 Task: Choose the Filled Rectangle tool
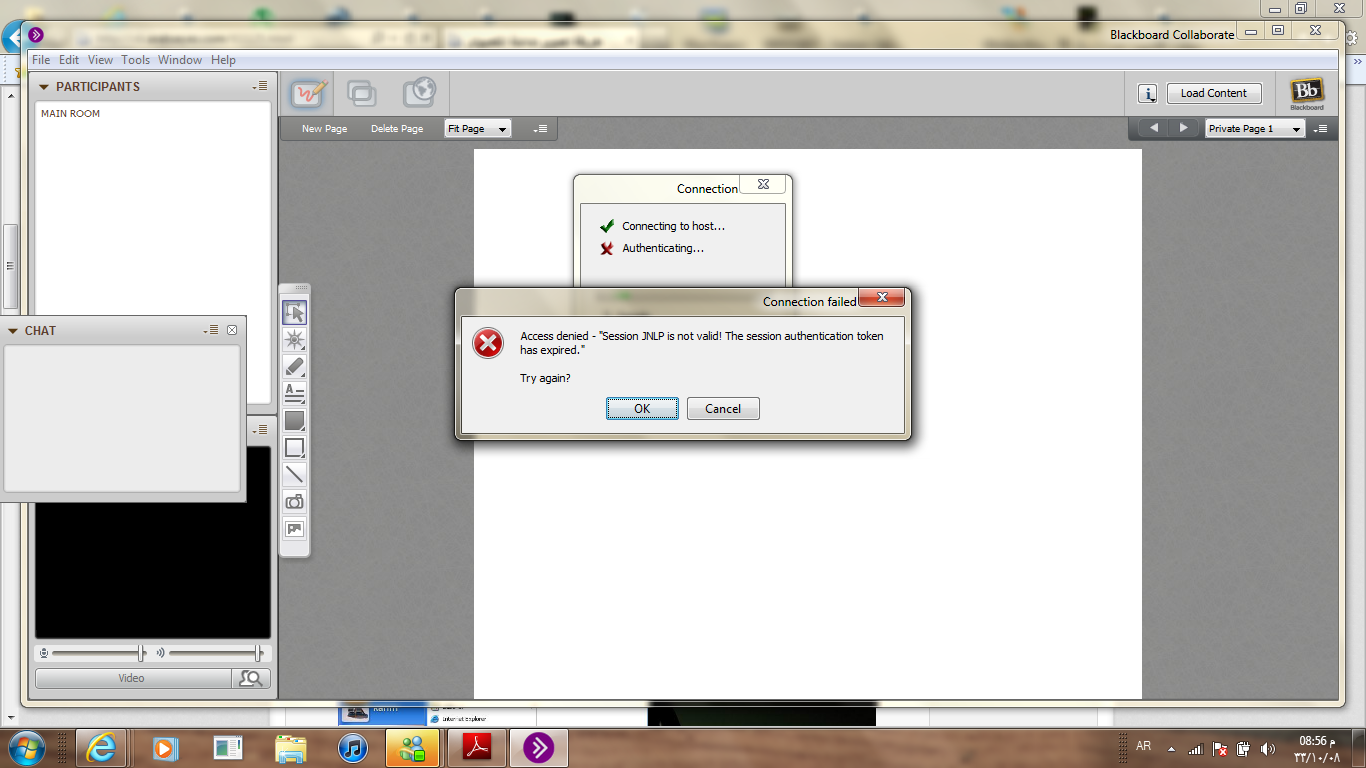click(x=294, y=420)
